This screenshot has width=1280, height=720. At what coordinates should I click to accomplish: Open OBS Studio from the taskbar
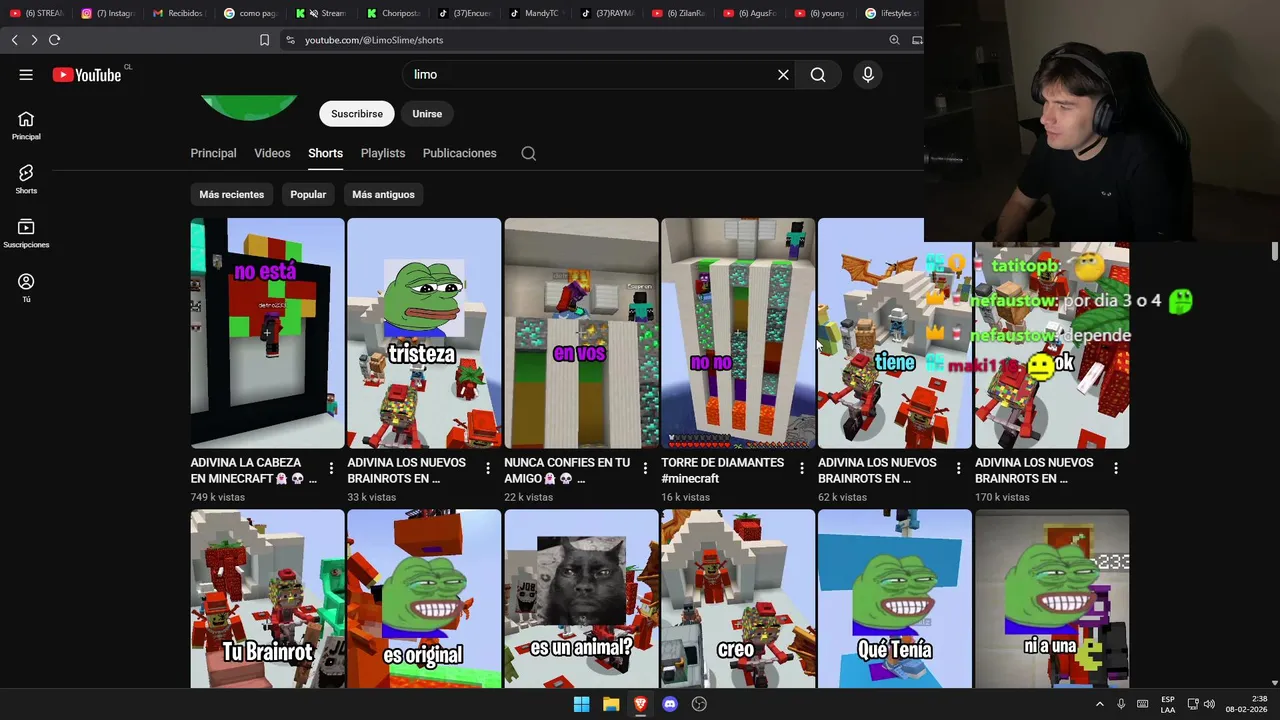point(700,704)
